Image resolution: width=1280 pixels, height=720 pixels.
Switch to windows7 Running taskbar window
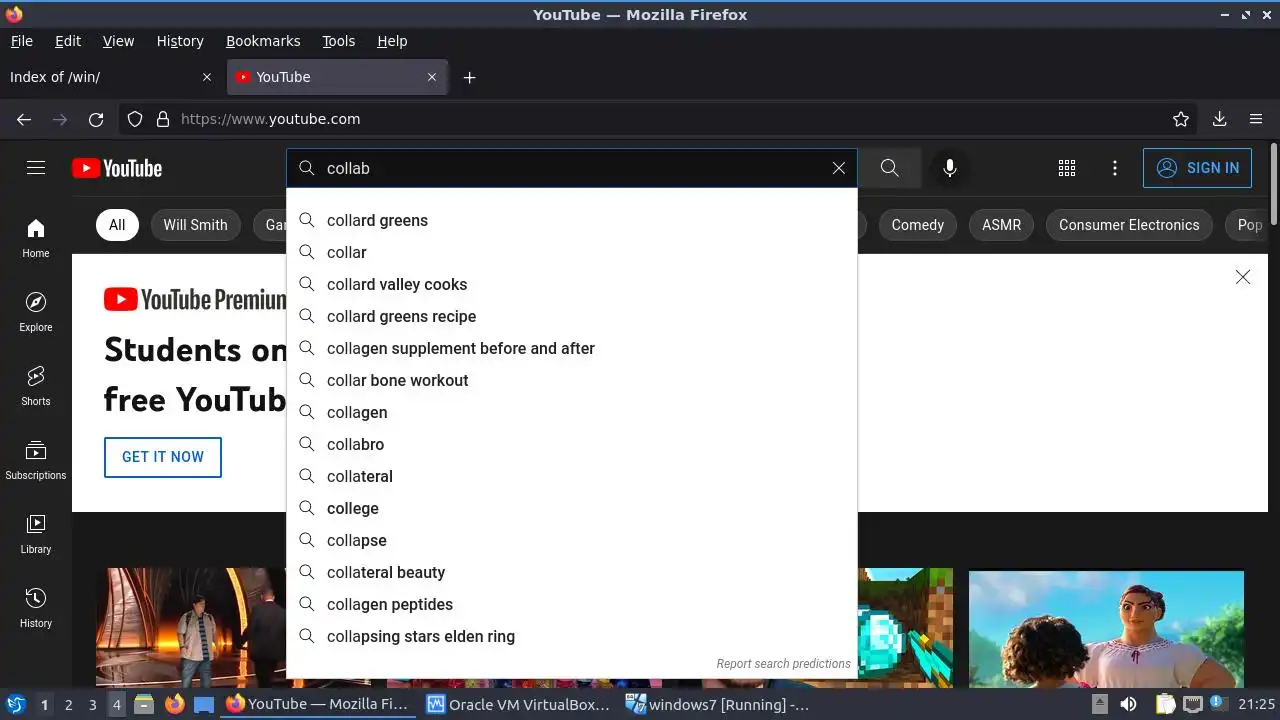coord(718,704)
